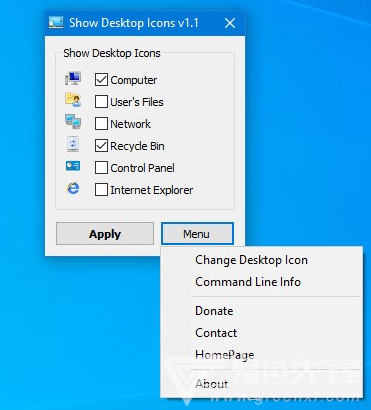Enable the User's Files checkbox

(101, 102)
